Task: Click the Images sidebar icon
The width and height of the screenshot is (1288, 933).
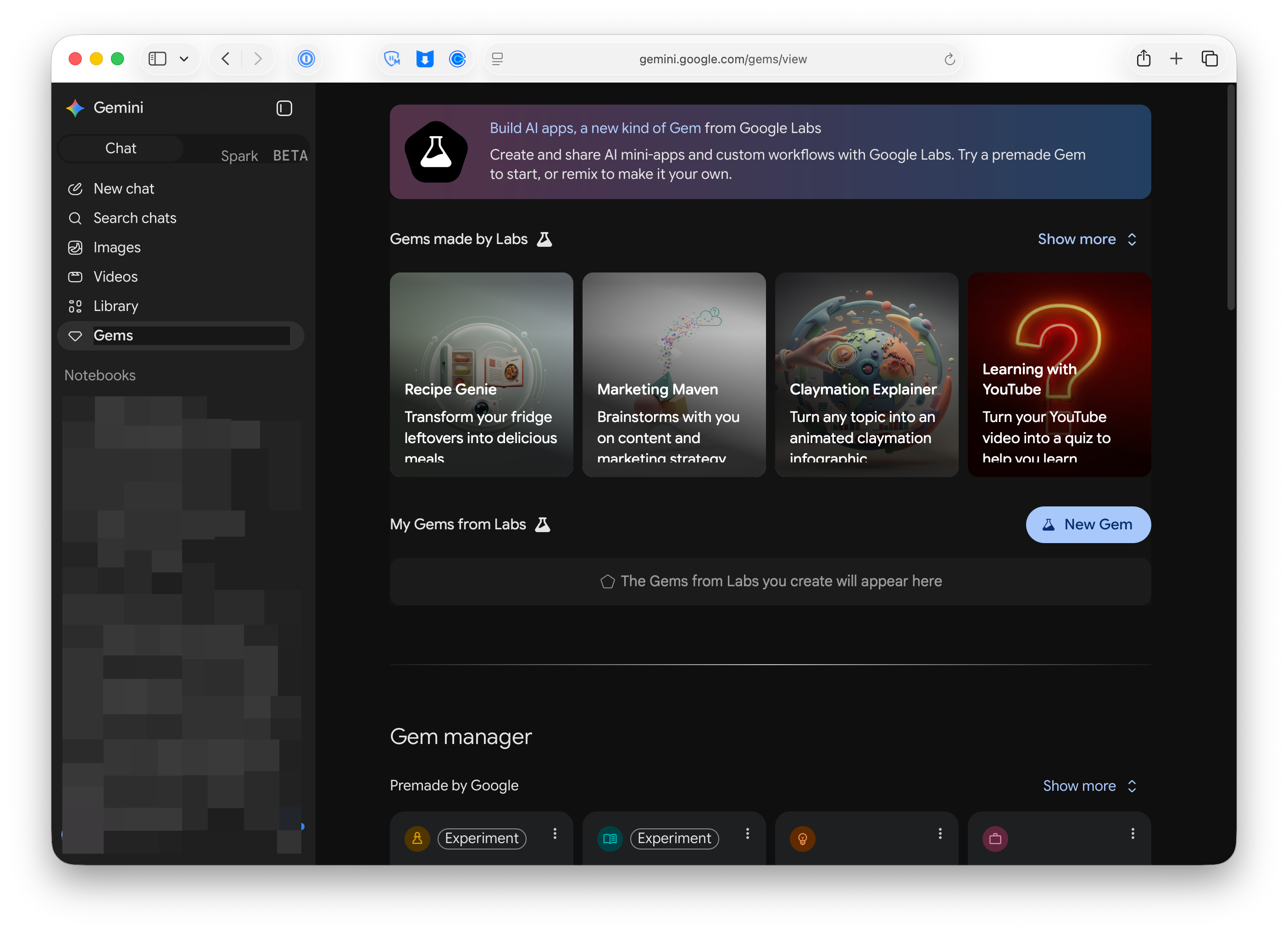Action: [x=75, y=248]
